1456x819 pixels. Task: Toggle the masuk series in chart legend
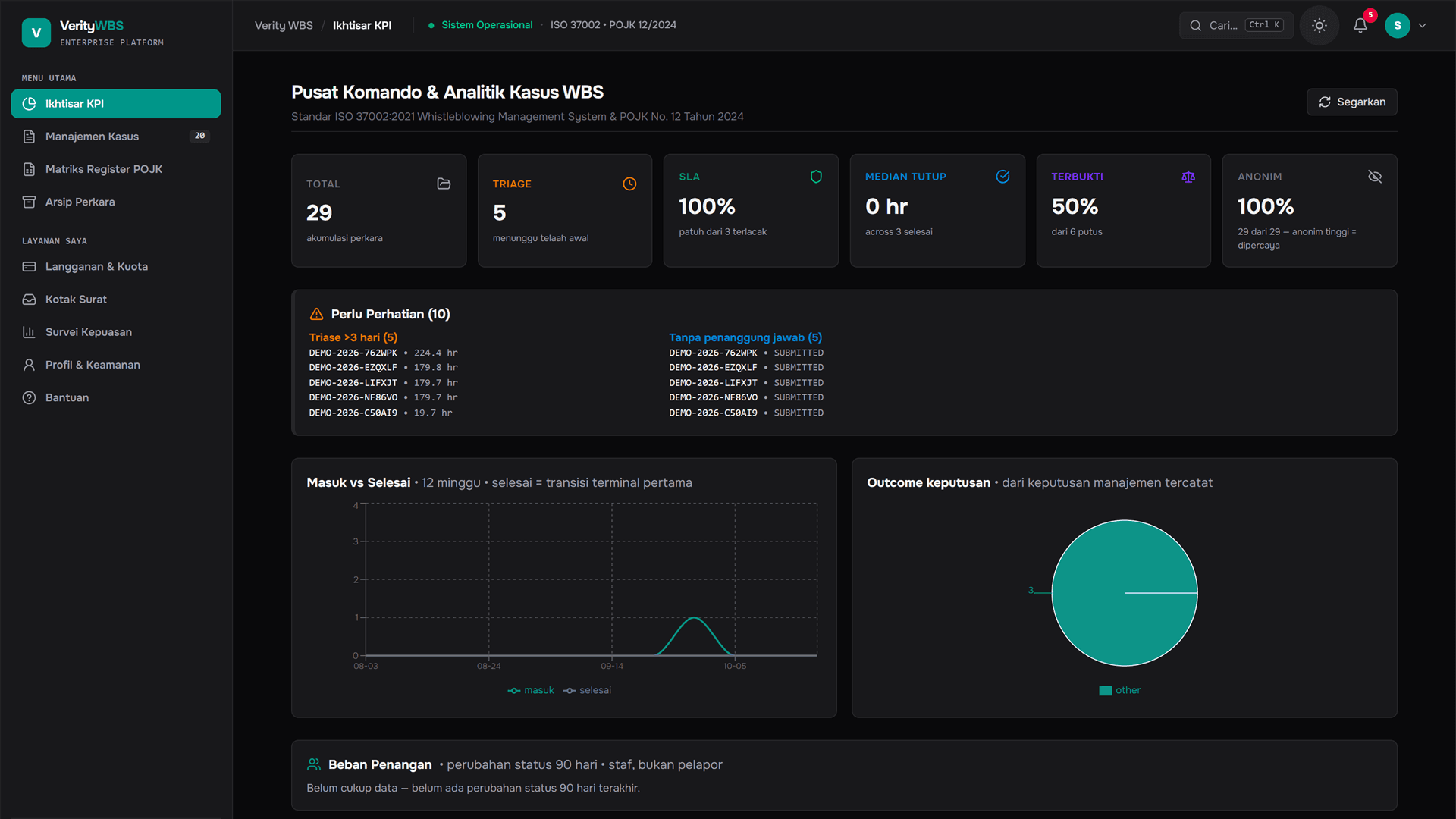pos(531,690)
